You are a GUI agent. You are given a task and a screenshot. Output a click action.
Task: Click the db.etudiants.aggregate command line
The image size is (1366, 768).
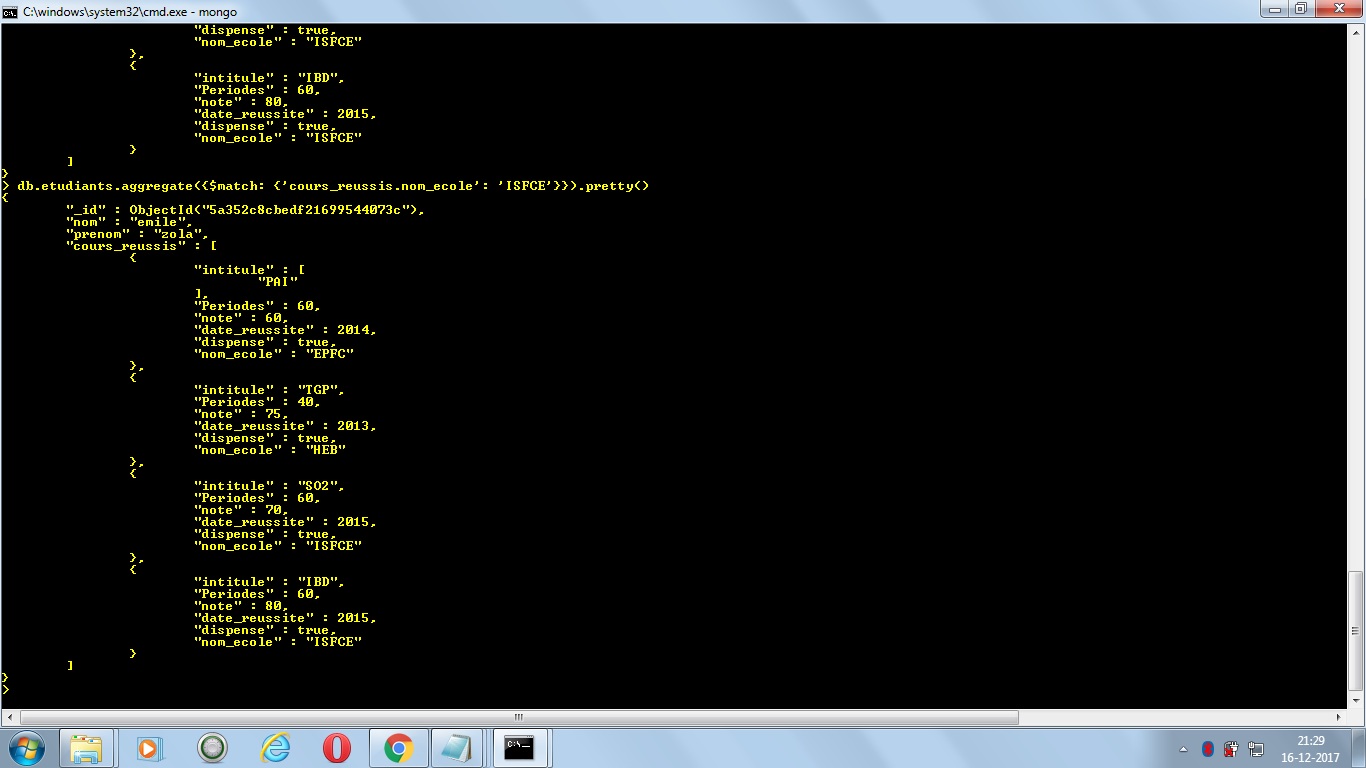click(x=333, y=186)
